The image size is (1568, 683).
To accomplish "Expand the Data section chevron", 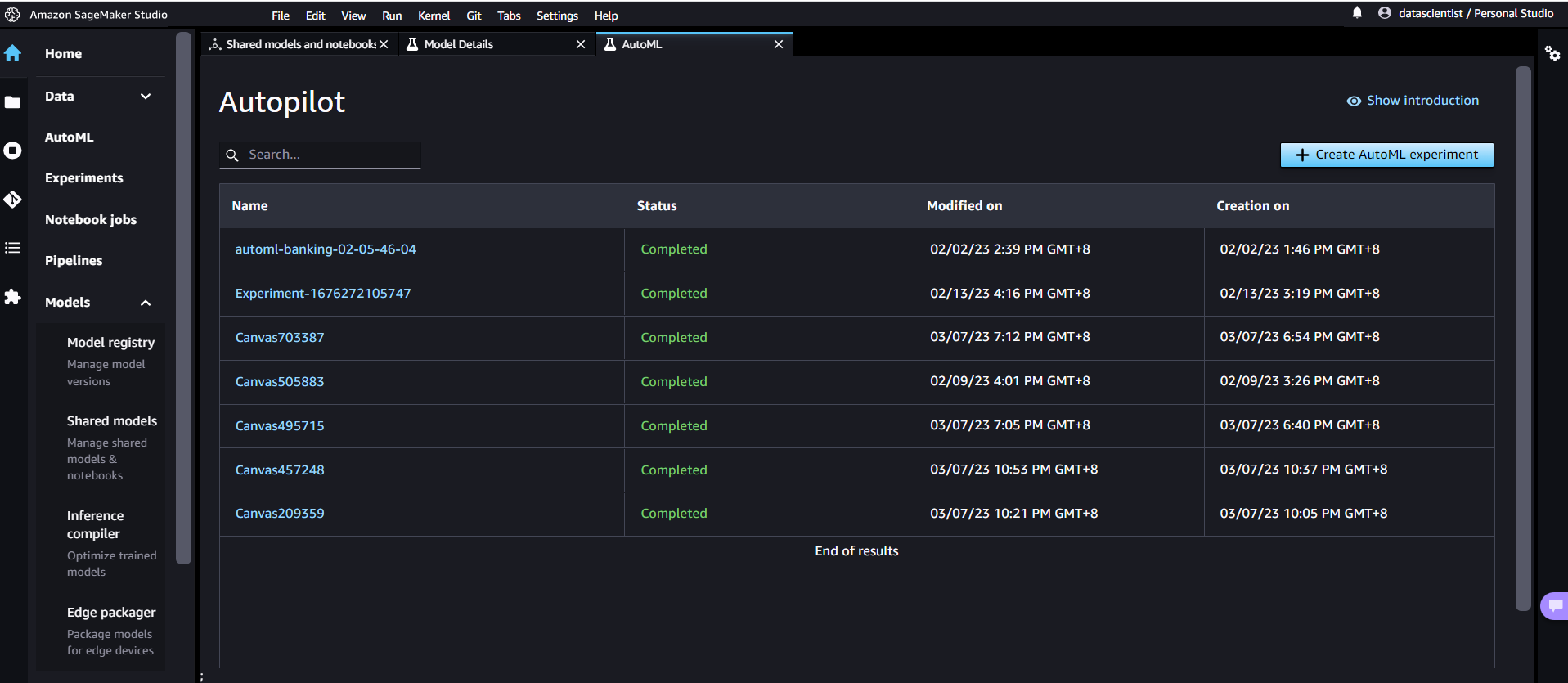I will click(x=146, y=97).
